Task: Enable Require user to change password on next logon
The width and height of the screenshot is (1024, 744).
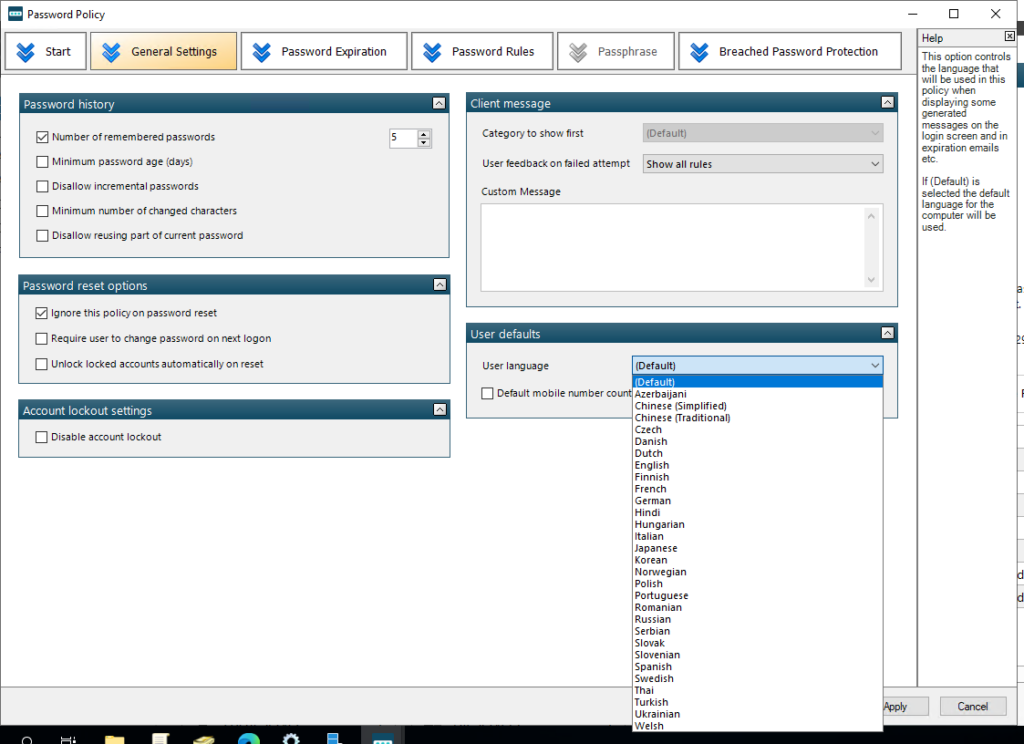Action: (x=42, y=339)
